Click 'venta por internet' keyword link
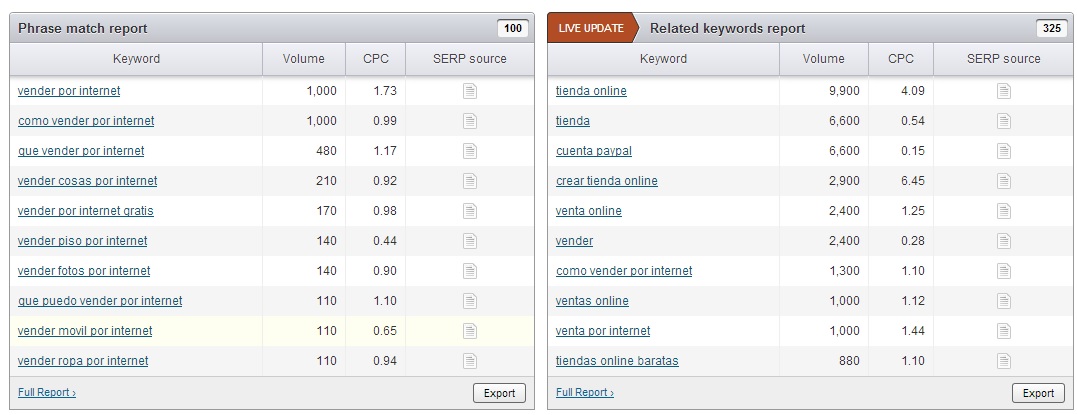Viewport: 1077px width, 415px height. tap(603, 330)
